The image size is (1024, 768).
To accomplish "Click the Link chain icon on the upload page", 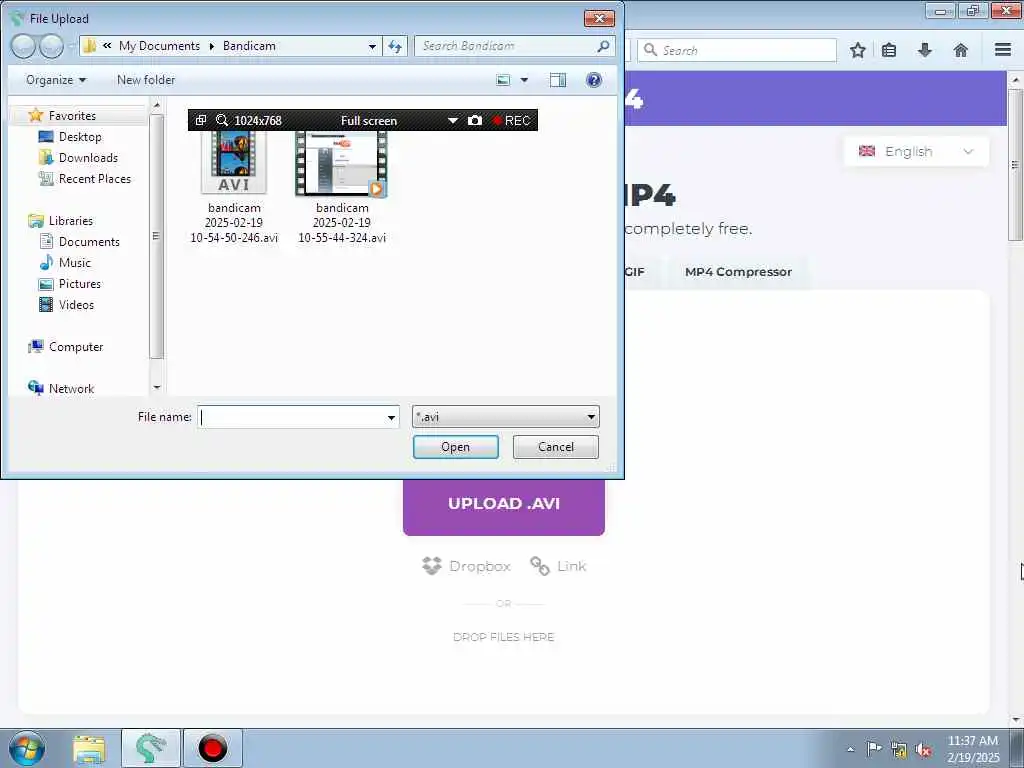I will tap(539, 566).
